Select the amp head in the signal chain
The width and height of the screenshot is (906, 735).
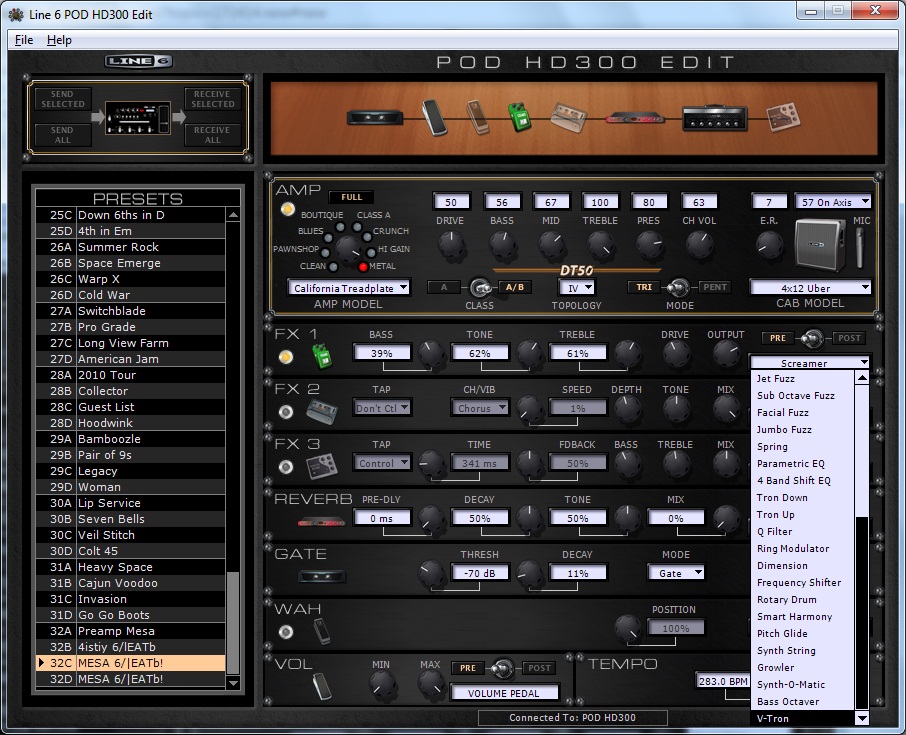[x=715, y=118]
